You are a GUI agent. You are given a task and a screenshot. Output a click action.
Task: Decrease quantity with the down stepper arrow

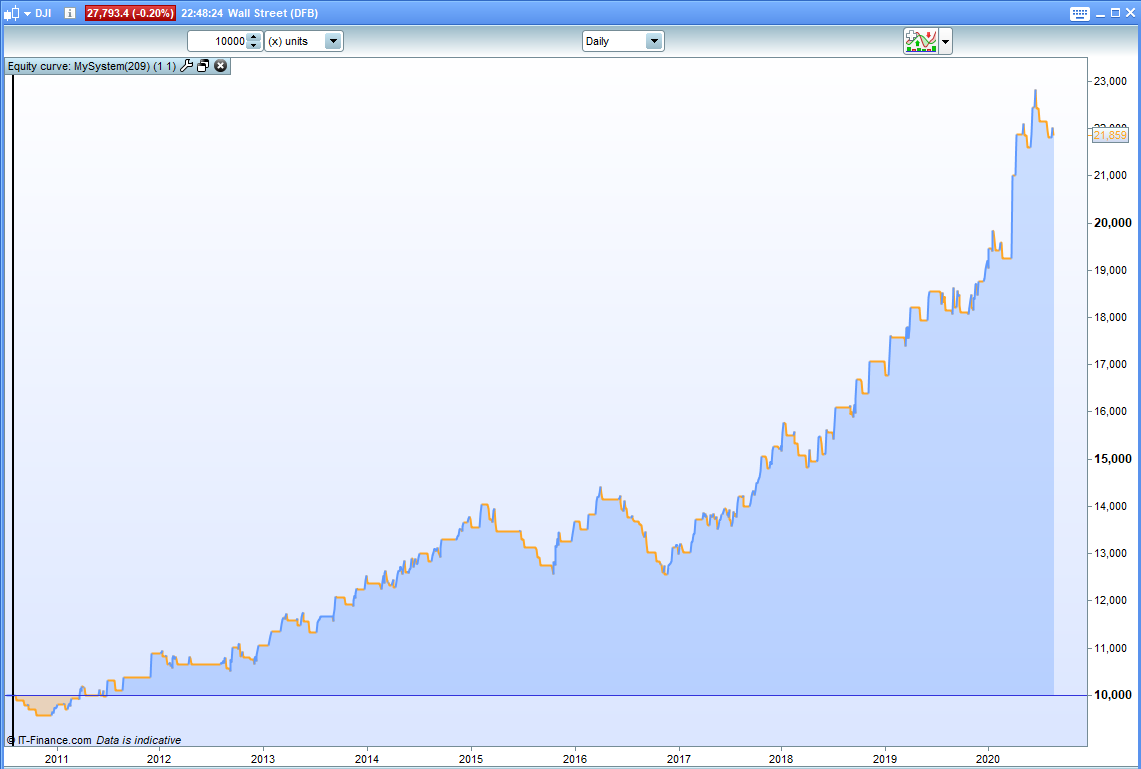click(253, 46)
